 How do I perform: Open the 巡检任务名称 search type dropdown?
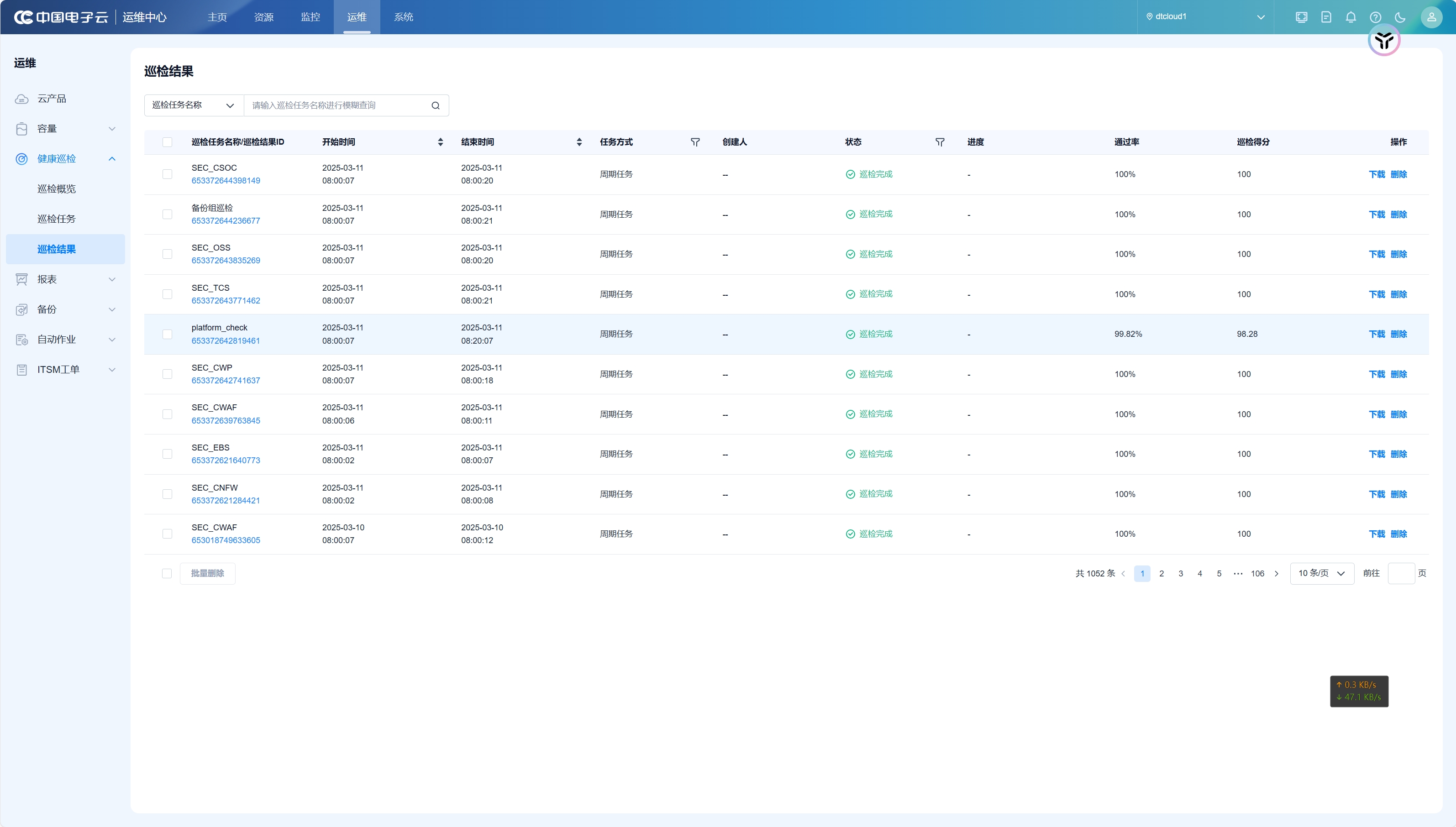tap(194, 105)
